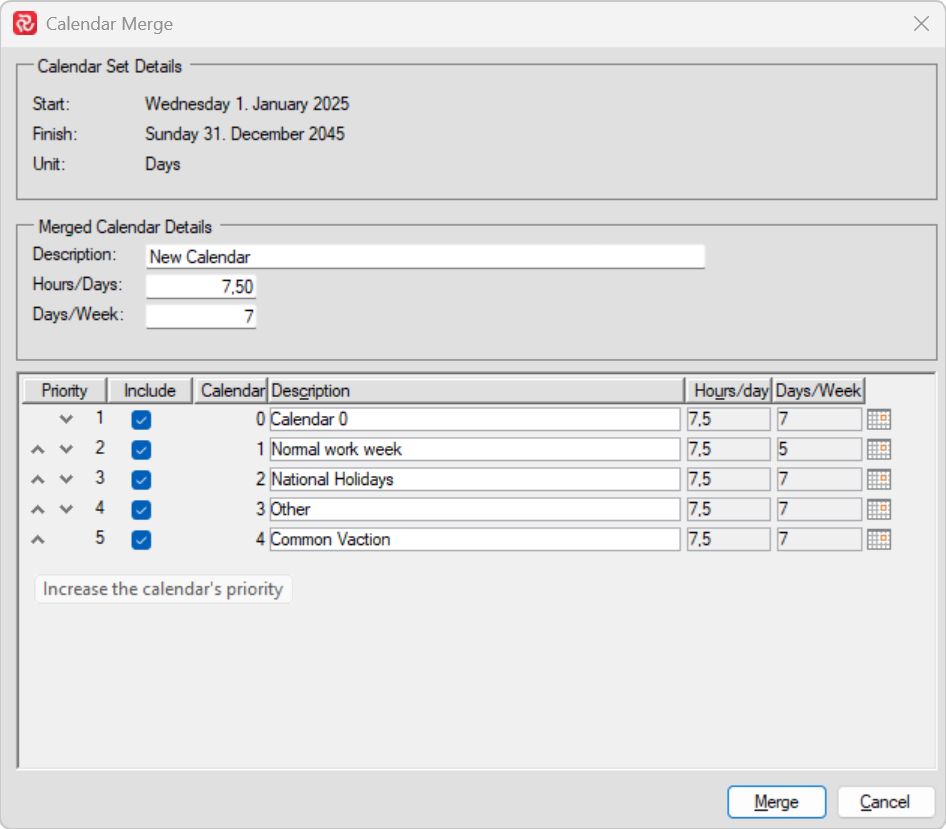Disable Include for National Holidays

pyautogui.click(x=141, y=479)
